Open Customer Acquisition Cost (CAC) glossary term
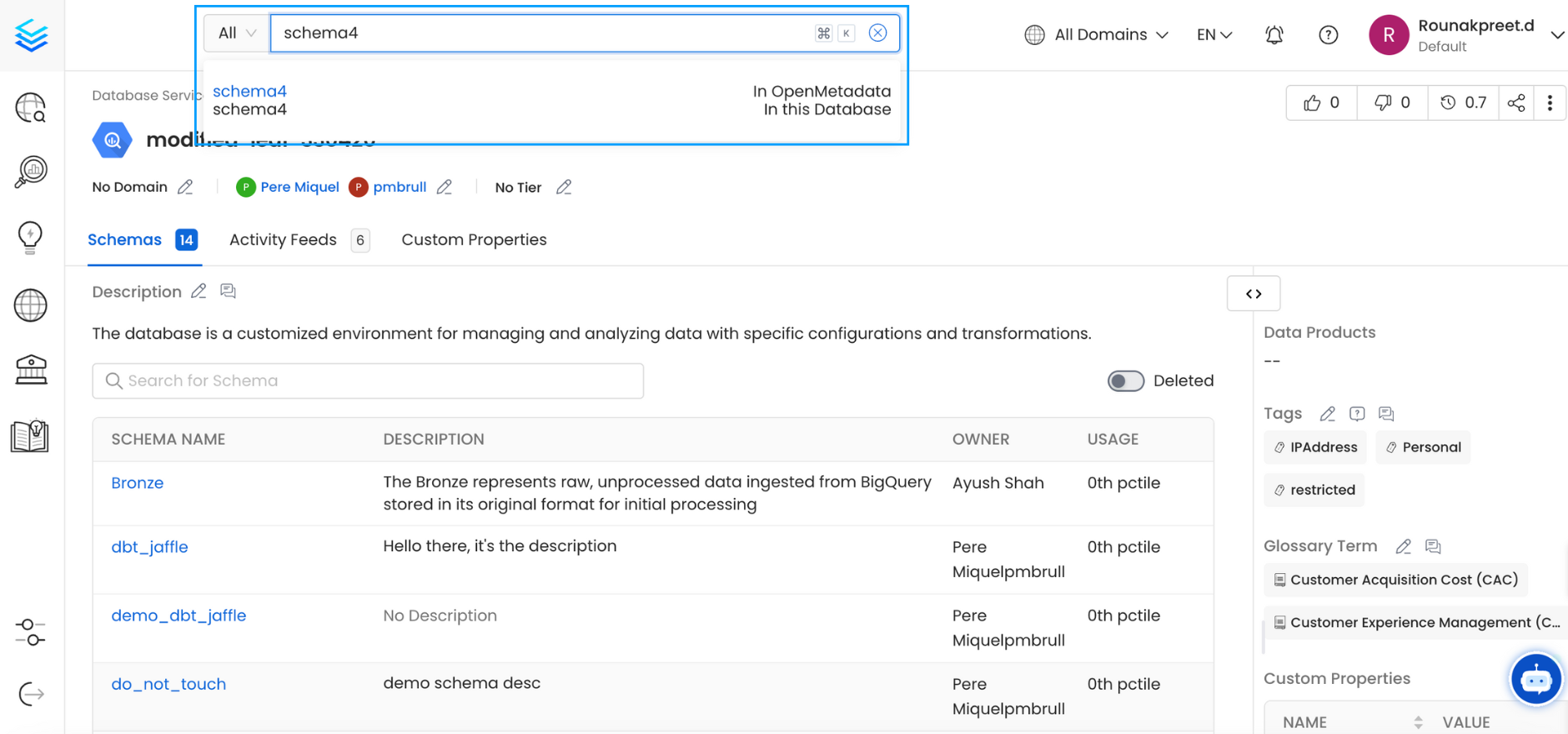 point(1395,580)
